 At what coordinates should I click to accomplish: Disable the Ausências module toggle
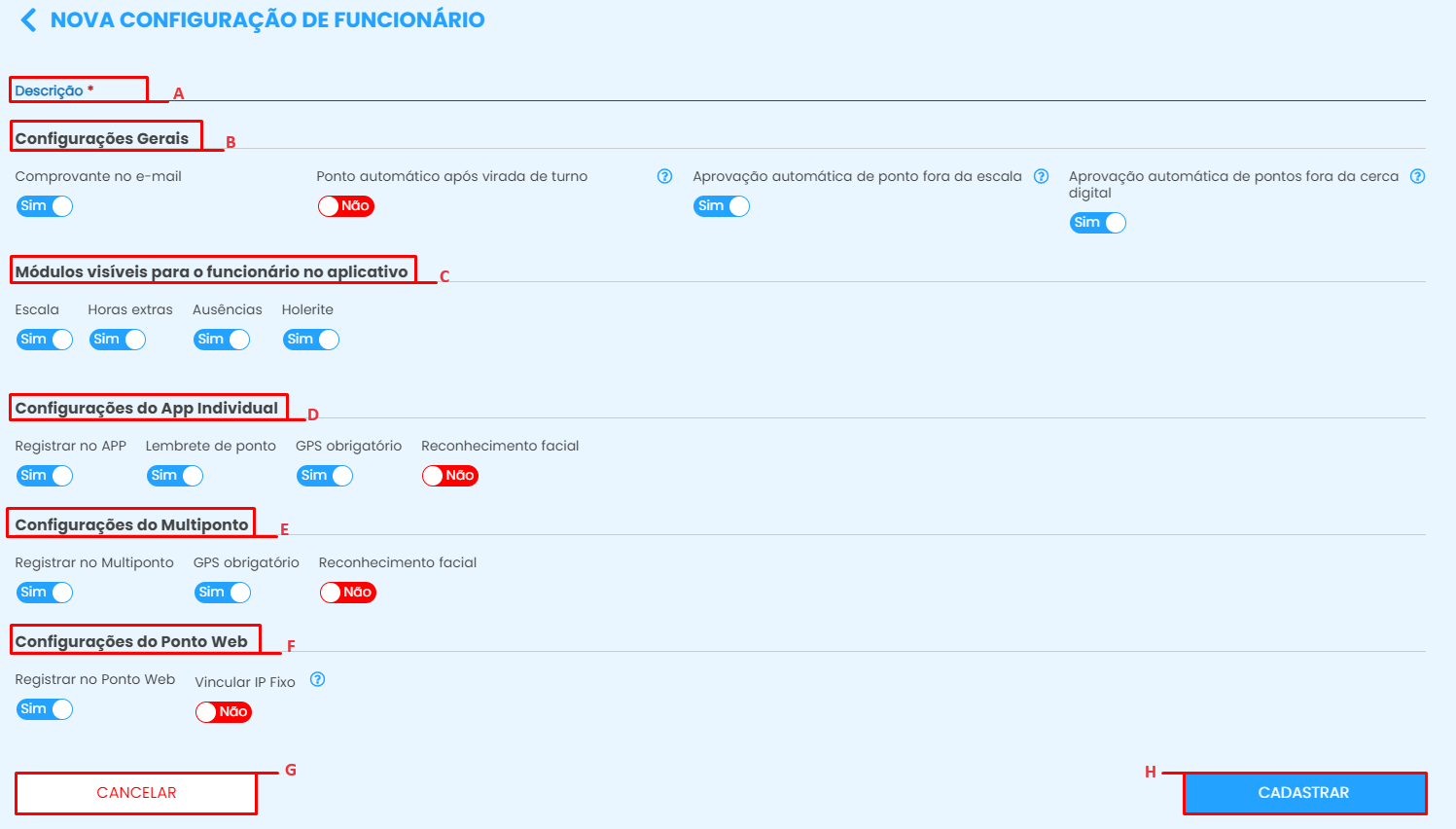coord(222,340)
